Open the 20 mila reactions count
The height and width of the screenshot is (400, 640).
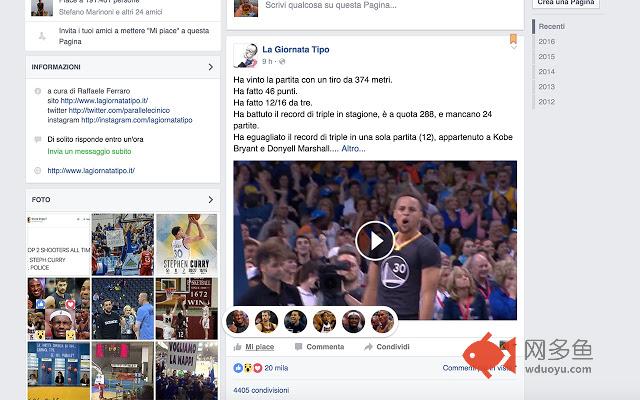coord(276,368)
